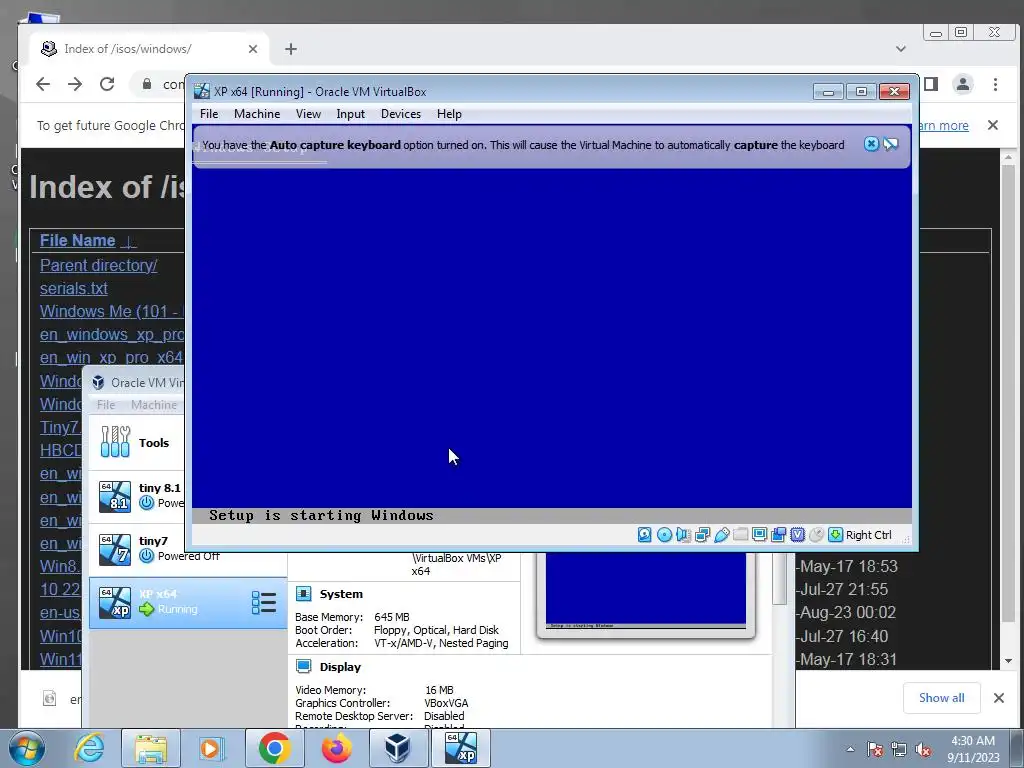Screen dimensions: 1024x768
Task: Click Firefox icon in taskbar
Action: tap(337, 748)
